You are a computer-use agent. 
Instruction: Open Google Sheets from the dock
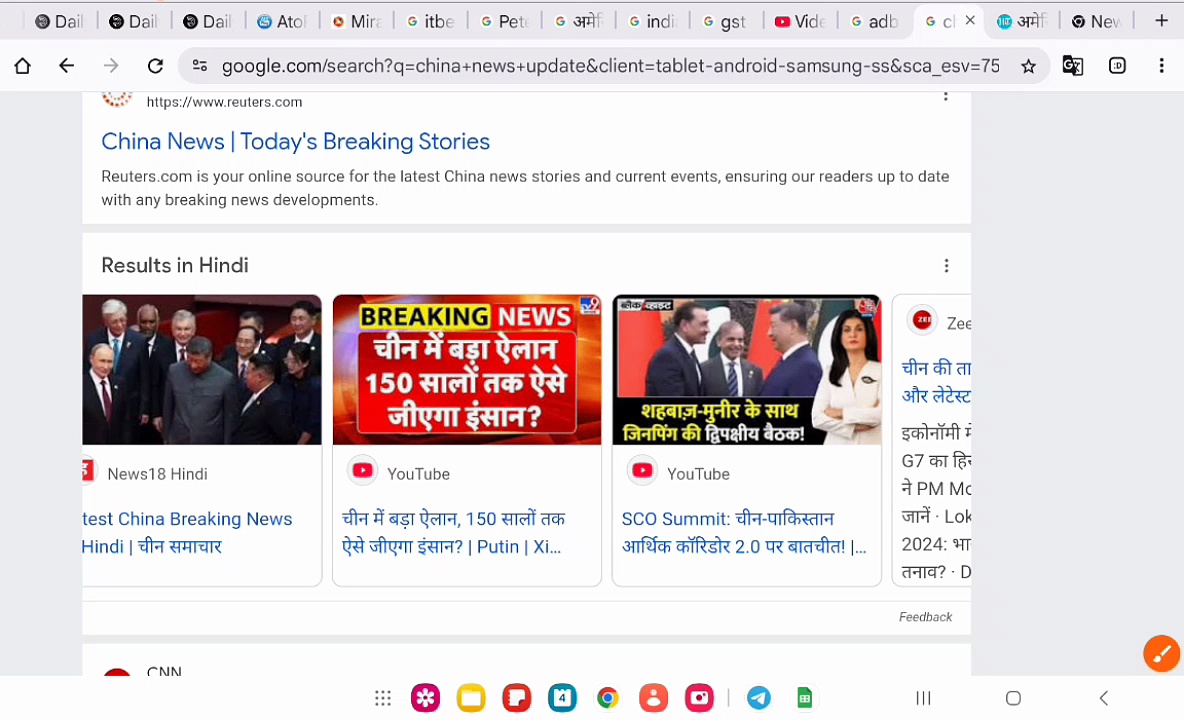pyautogui.click(x=804, y=698)
